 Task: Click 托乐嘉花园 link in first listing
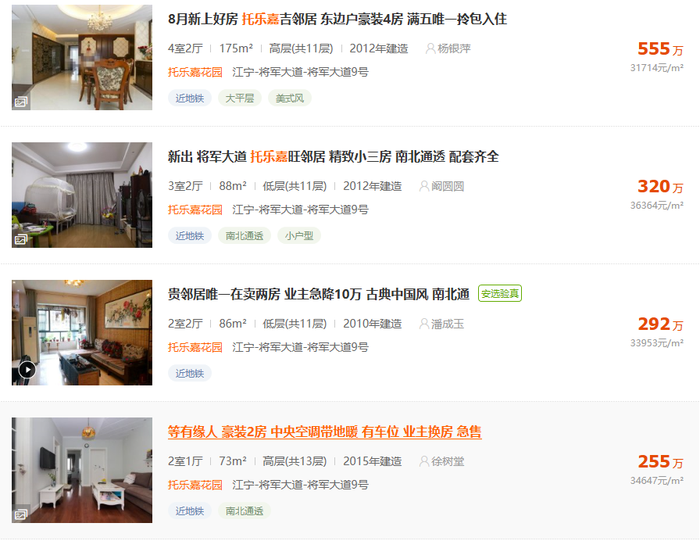click(195, 72)
